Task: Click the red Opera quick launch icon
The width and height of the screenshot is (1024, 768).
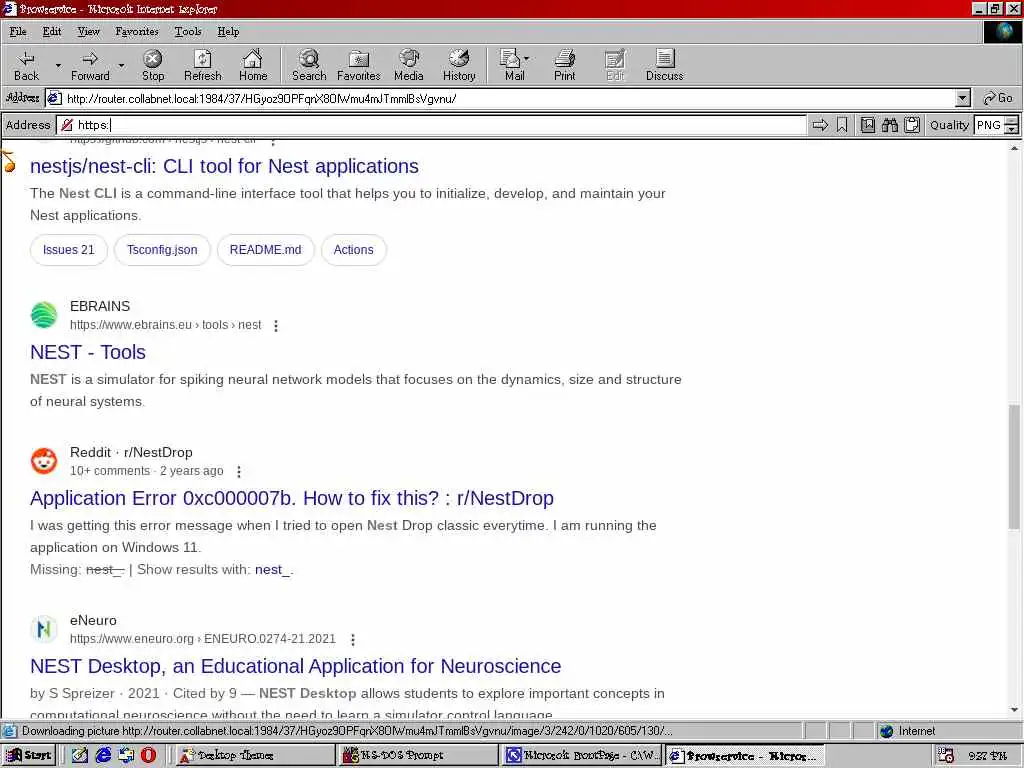Action: [148, 755]
